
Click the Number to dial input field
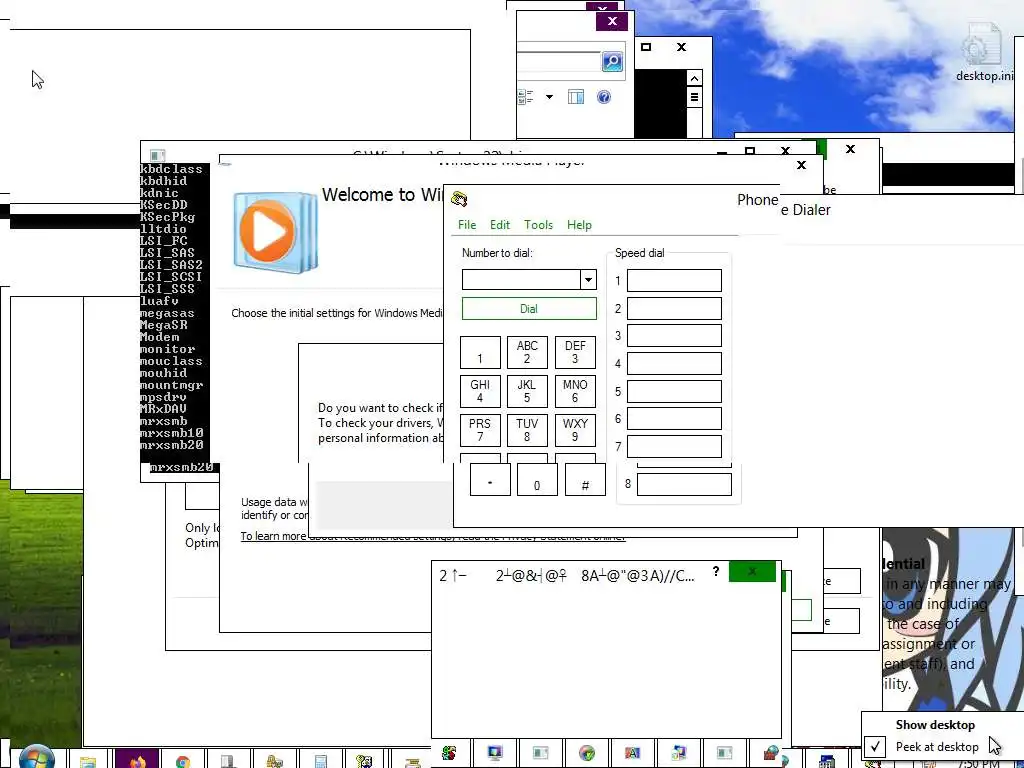[x=521, y=280]
